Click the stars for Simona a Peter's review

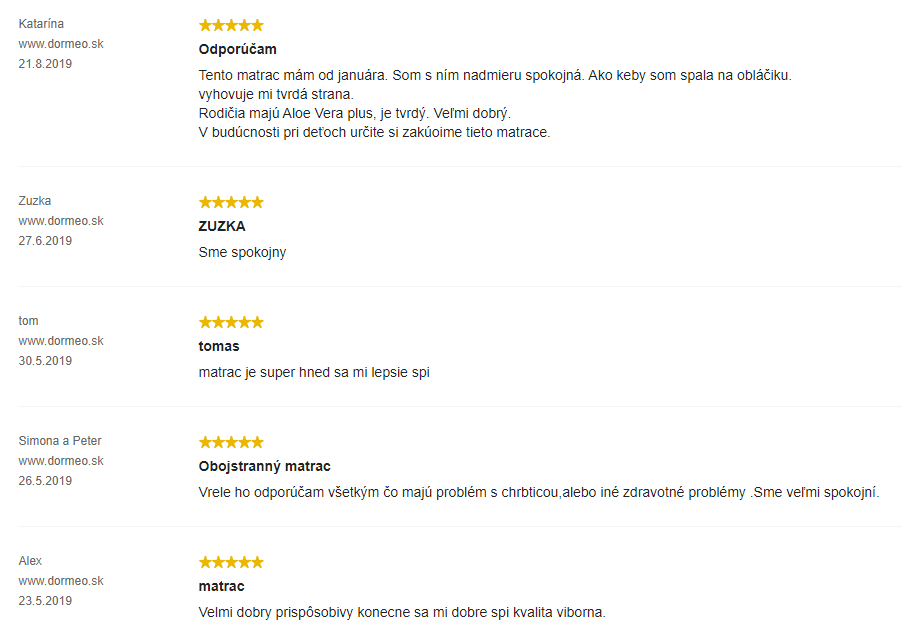pyautogui.click(x=231, y=442)
